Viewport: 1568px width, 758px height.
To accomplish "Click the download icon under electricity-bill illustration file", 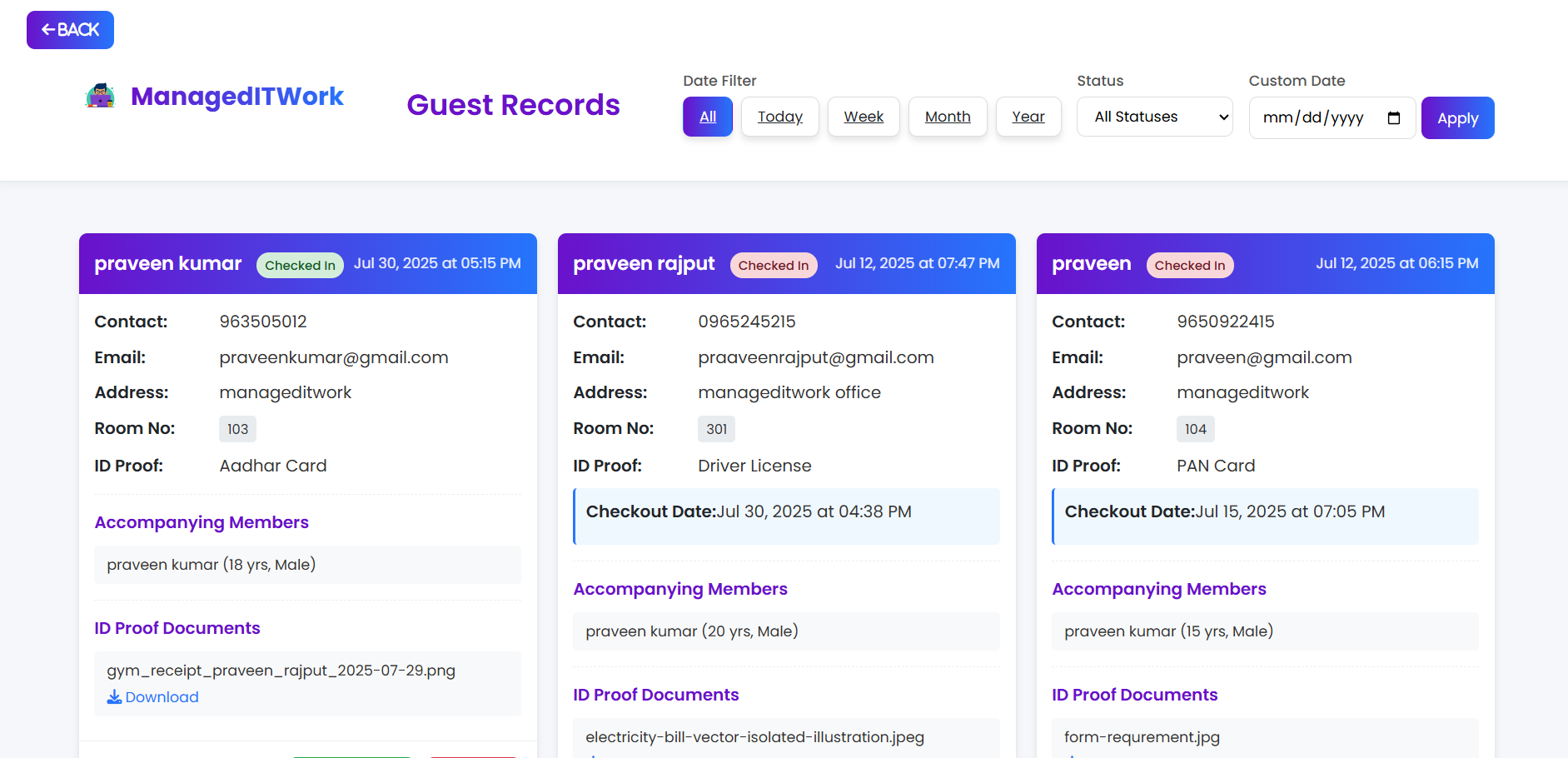I will coord(593,756).
